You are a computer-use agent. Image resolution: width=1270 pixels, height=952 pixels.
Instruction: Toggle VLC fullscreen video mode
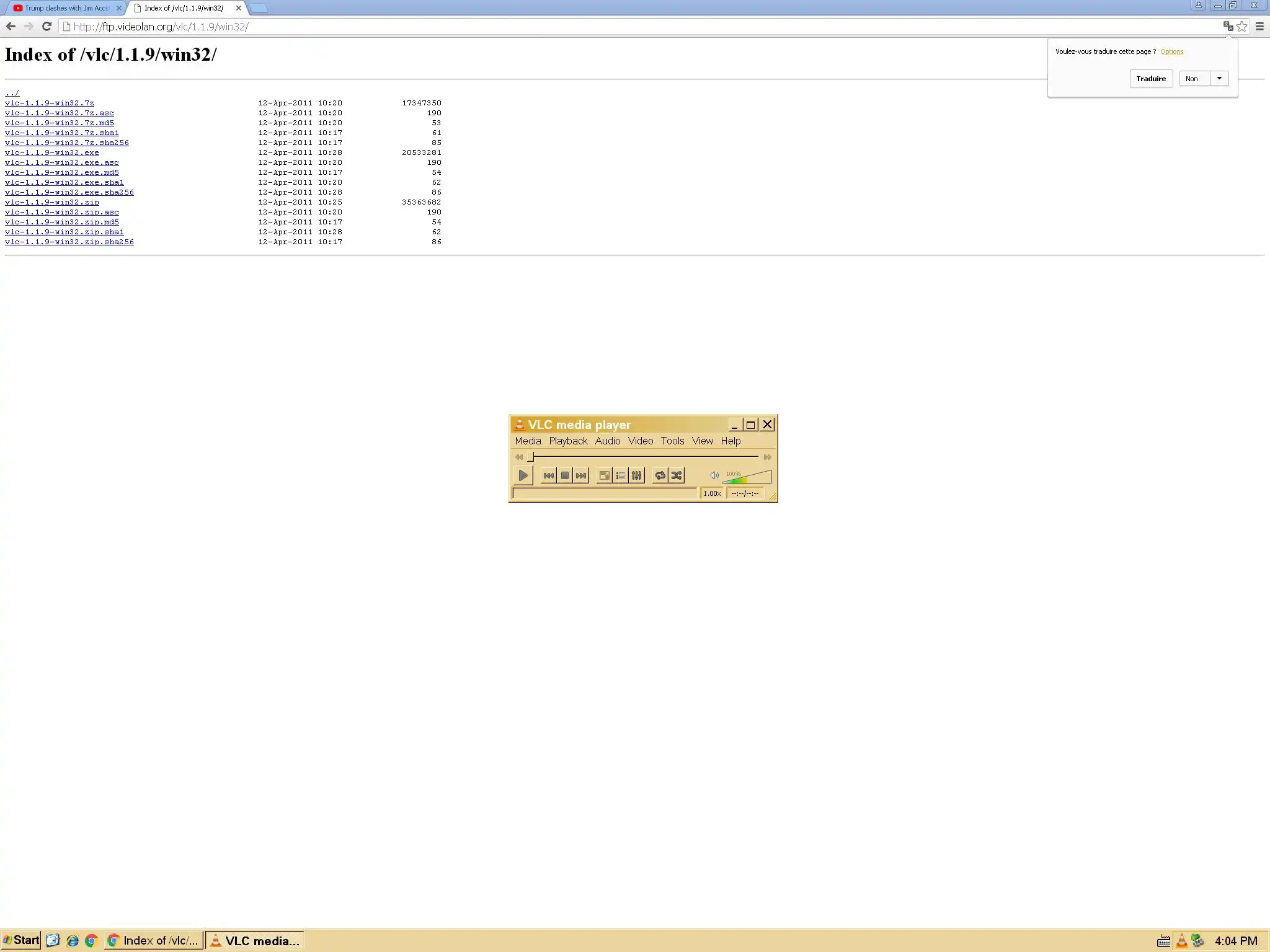pos(604,475)
